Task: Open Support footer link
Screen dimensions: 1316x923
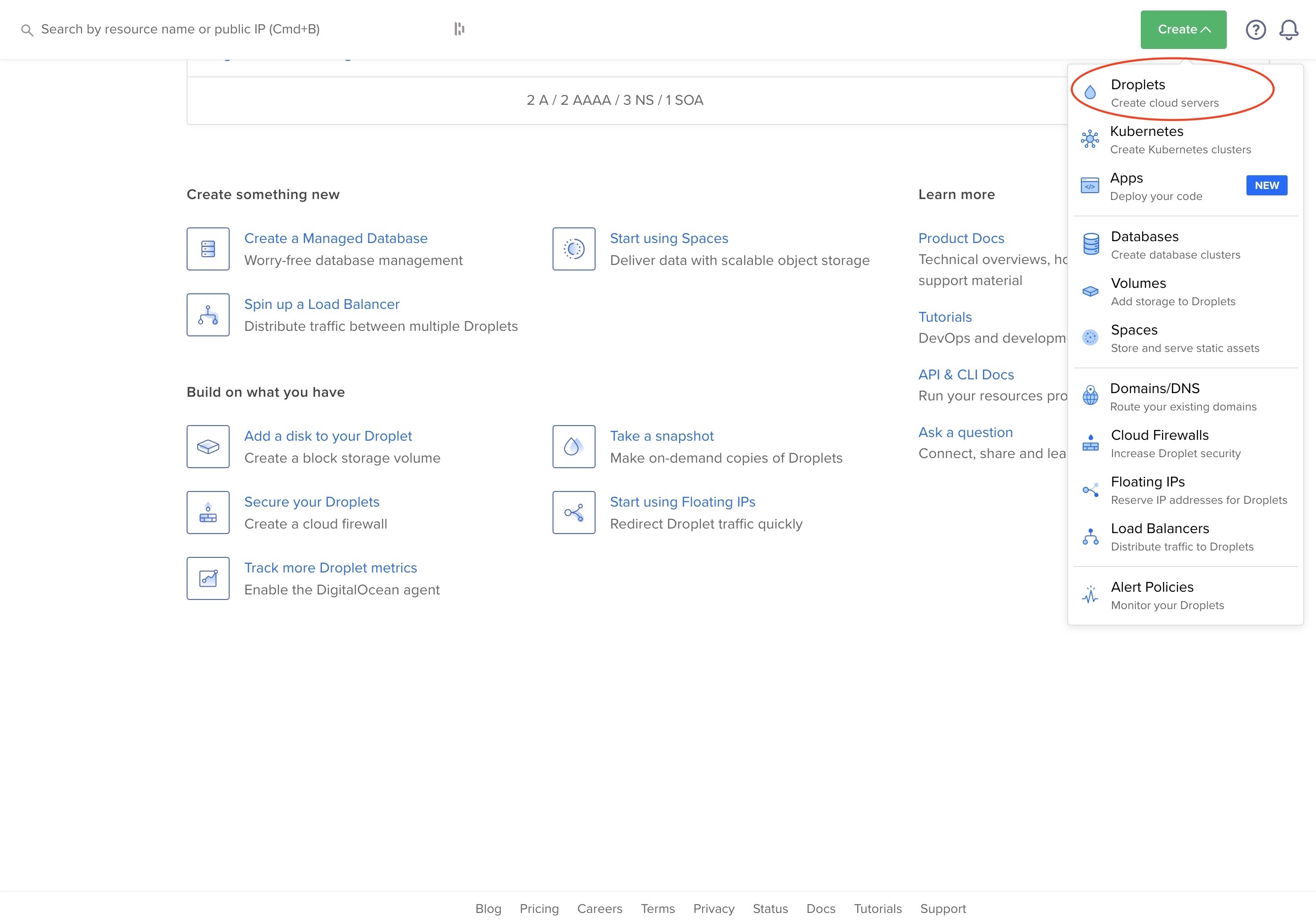Action: 943,909
